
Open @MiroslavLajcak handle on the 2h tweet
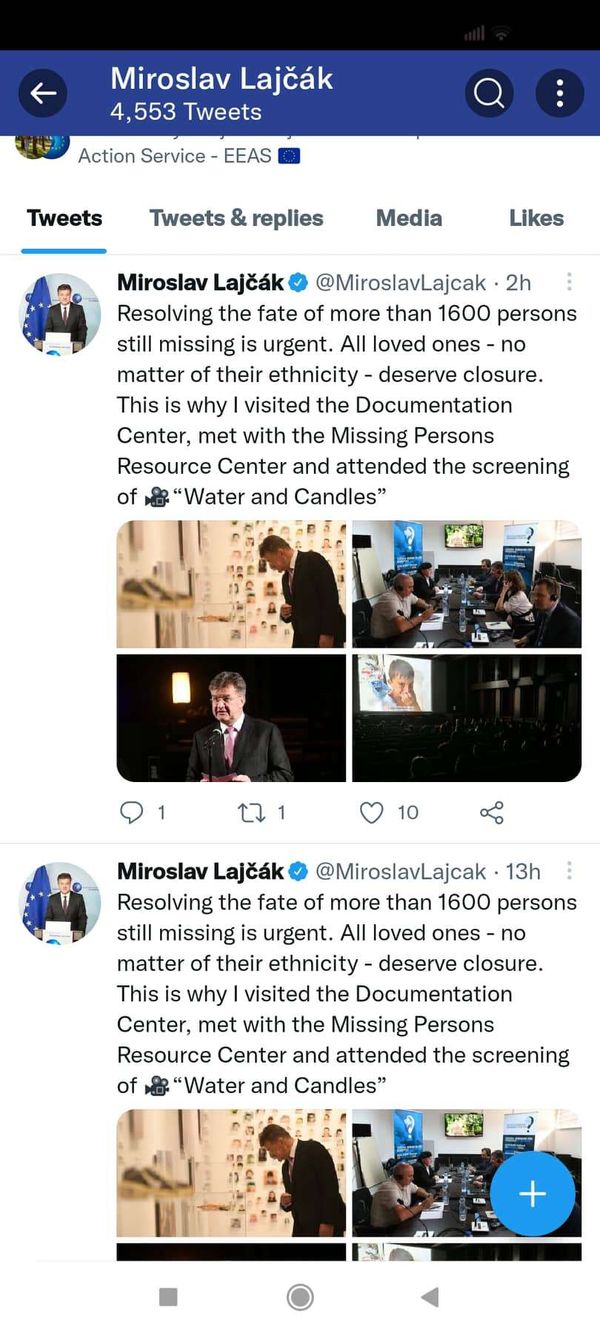[401, 283]
